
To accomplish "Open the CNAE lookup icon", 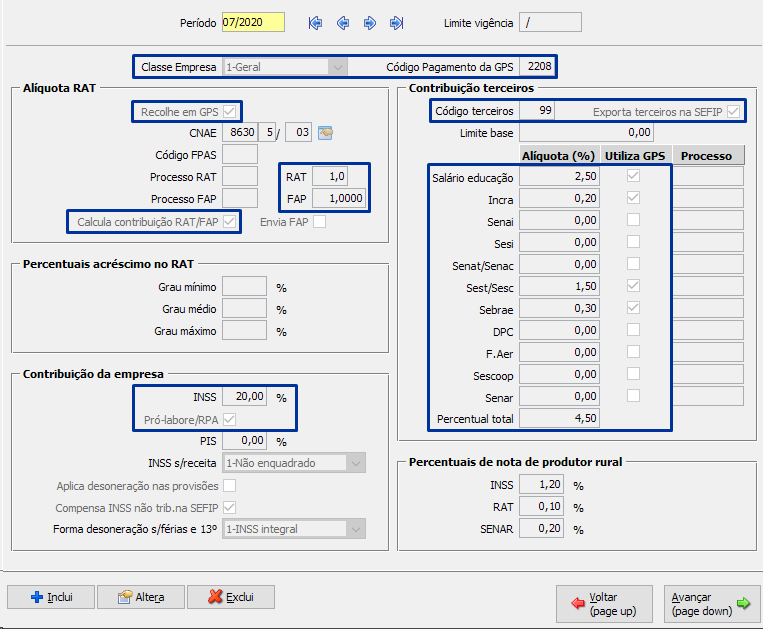I will tap(325, 132).
